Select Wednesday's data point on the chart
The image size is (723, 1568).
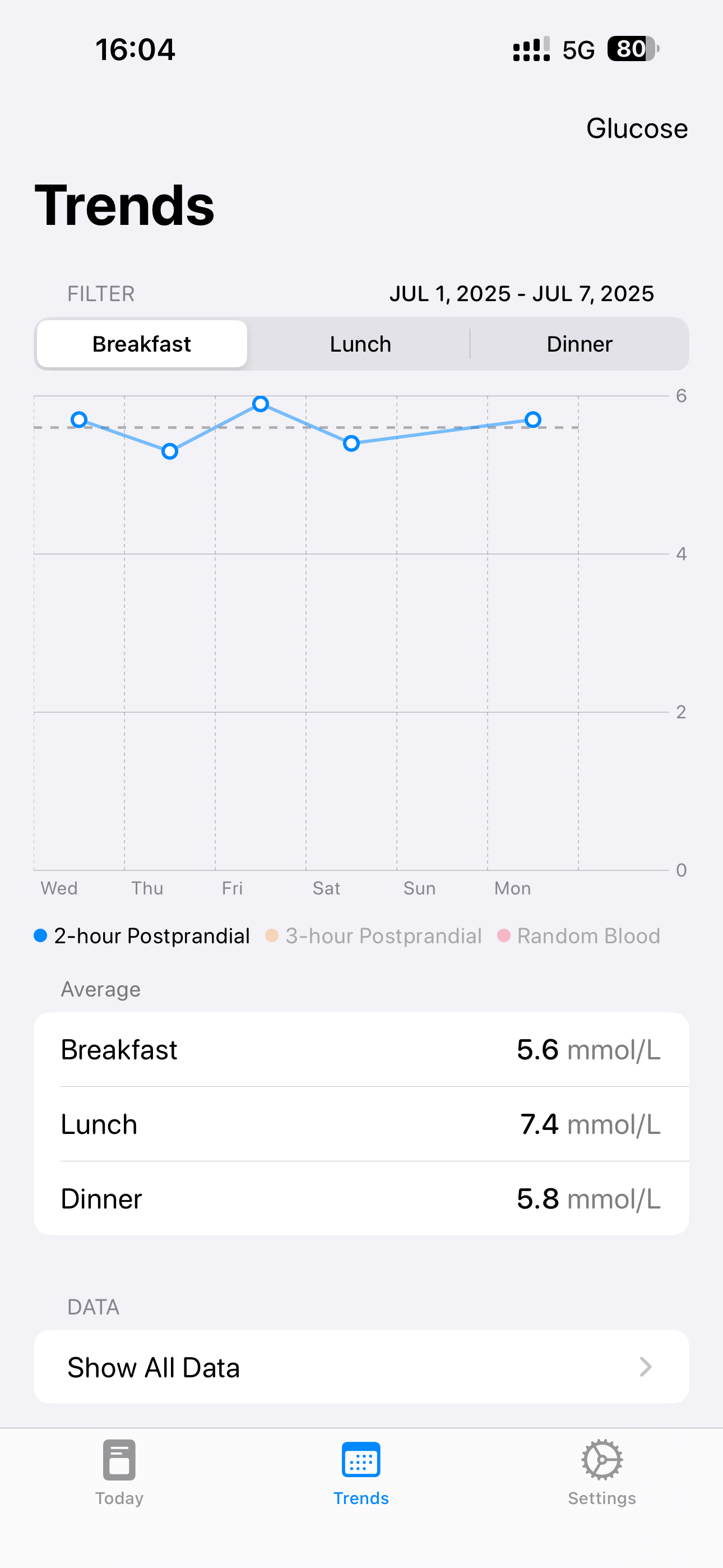tap(79, 419)
